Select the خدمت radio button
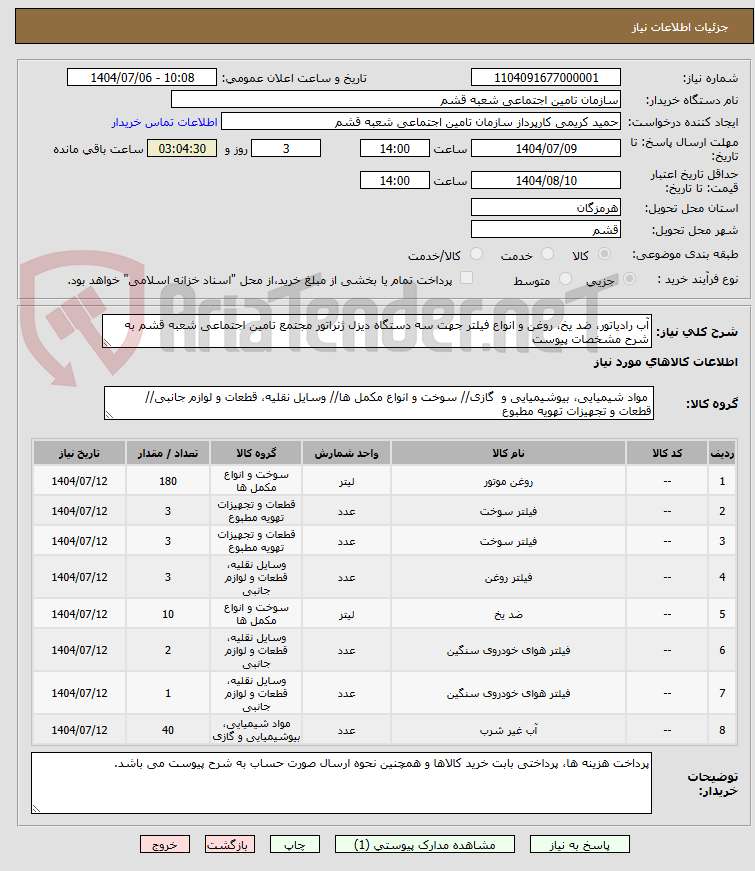755x871 pixels. click(547, 254)
